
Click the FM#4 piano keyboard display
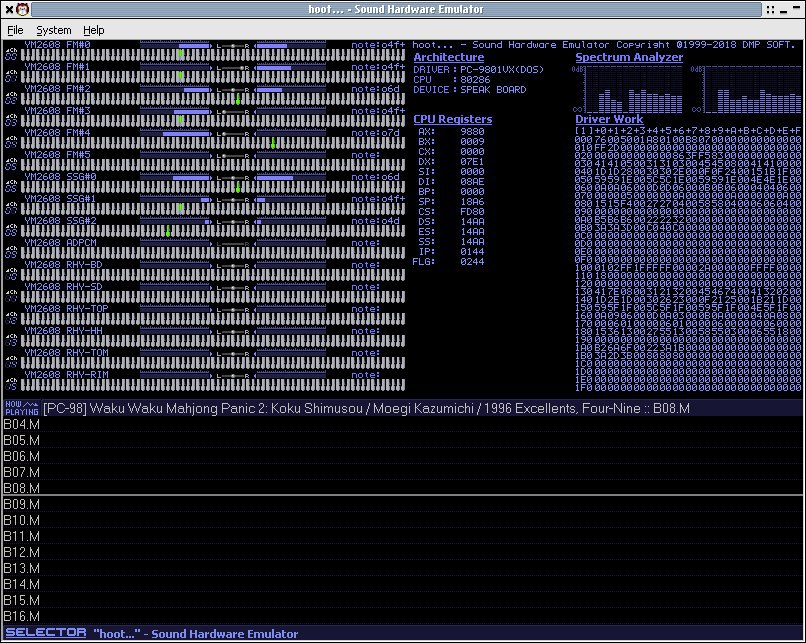click(213, 143)
